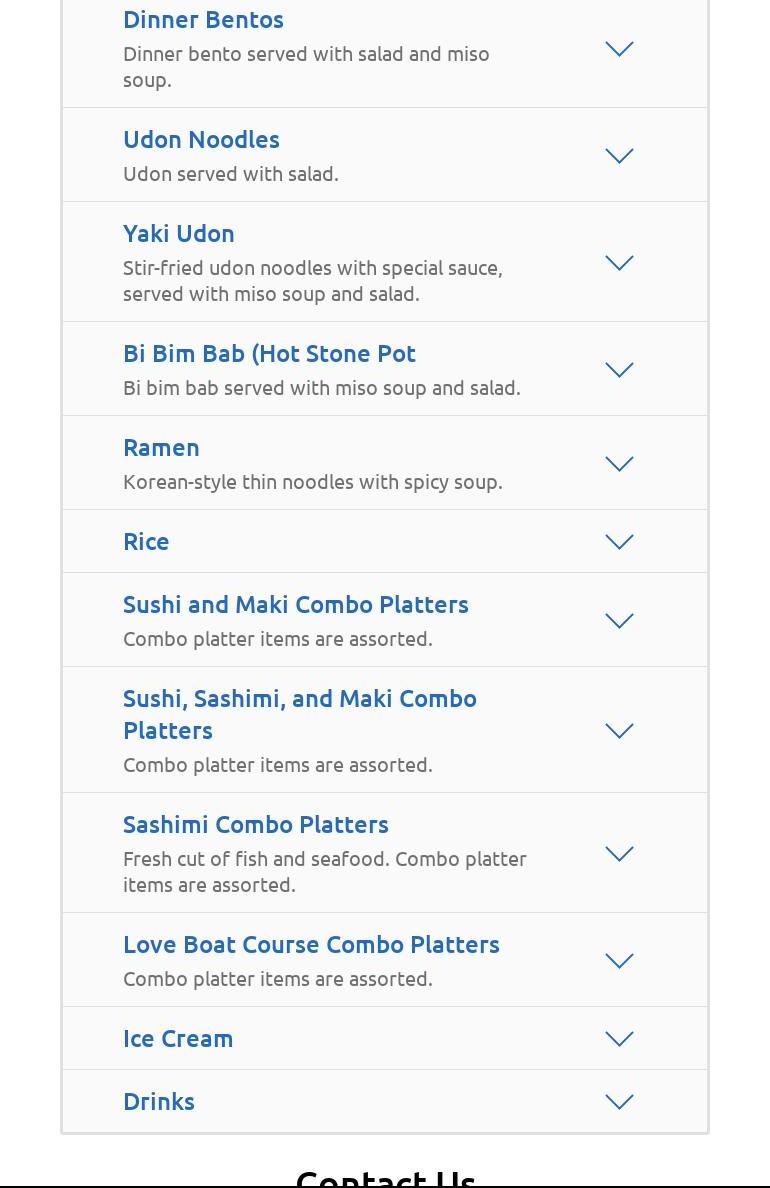
Task: Expand the Ice Cream chevron
Action: [619, 1039]
